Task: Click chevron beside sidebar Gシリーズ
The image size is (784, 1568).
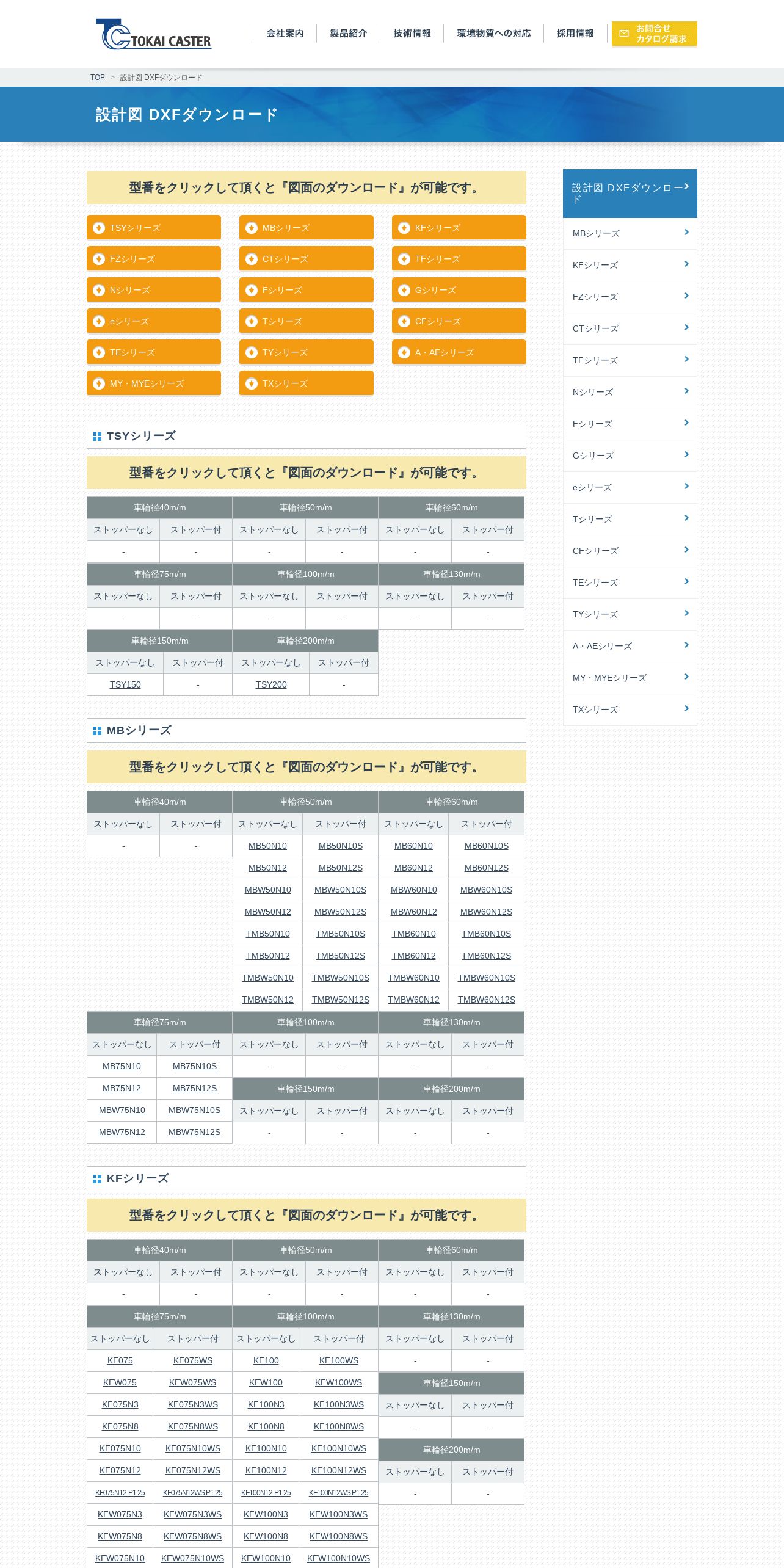Action: point(687,454)
